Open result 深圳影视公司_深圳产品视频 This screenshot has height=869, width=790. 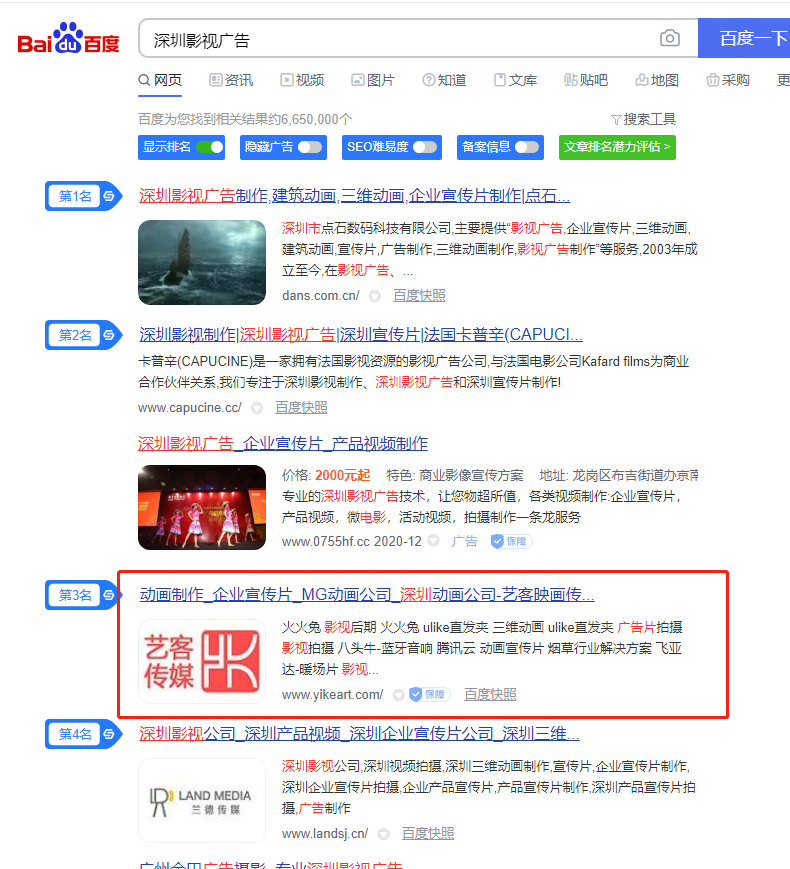tap(359, 734)
